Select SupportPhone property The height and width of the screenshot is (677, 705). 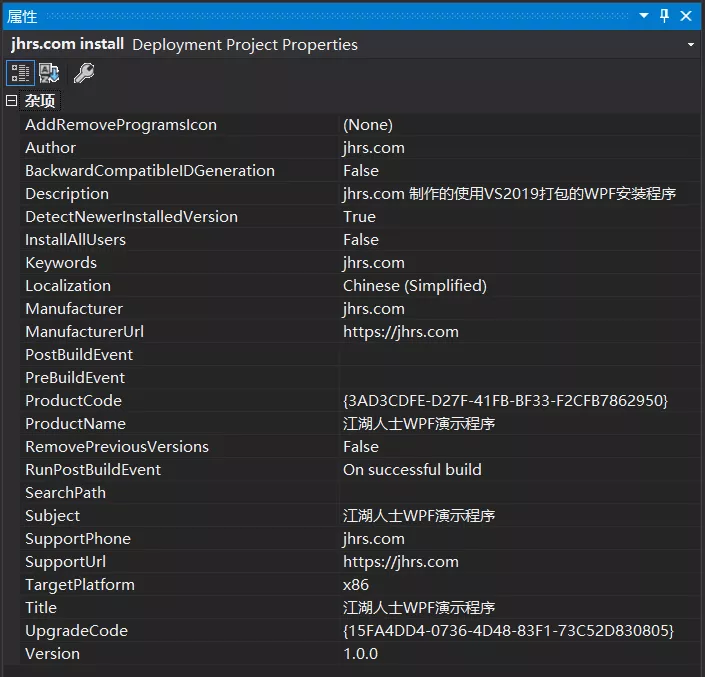(x=78, y=539)
